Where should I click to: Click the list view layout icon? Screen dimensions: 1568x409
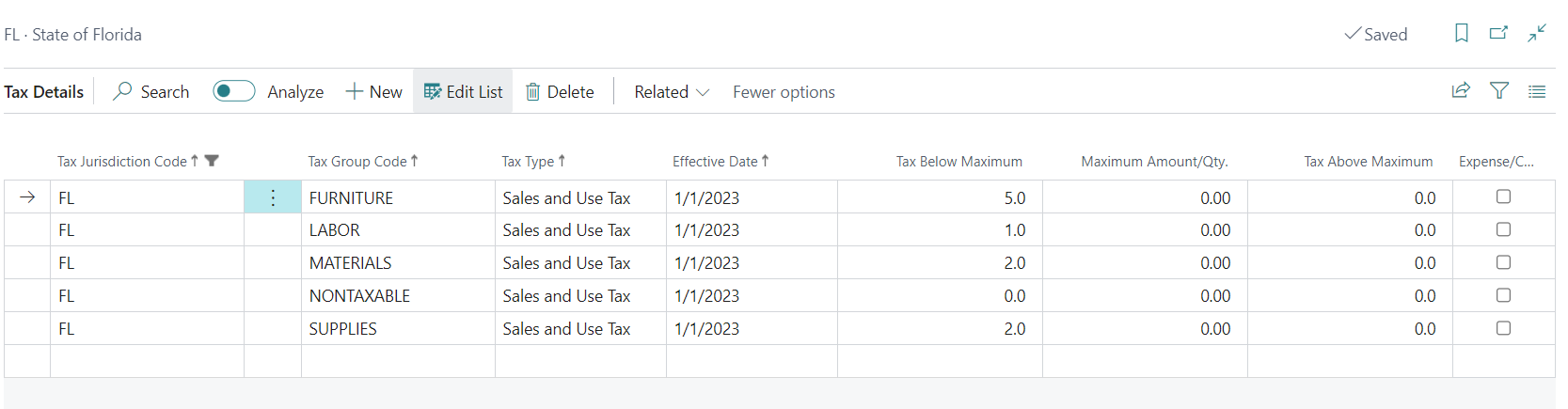tap(1537, 91)
